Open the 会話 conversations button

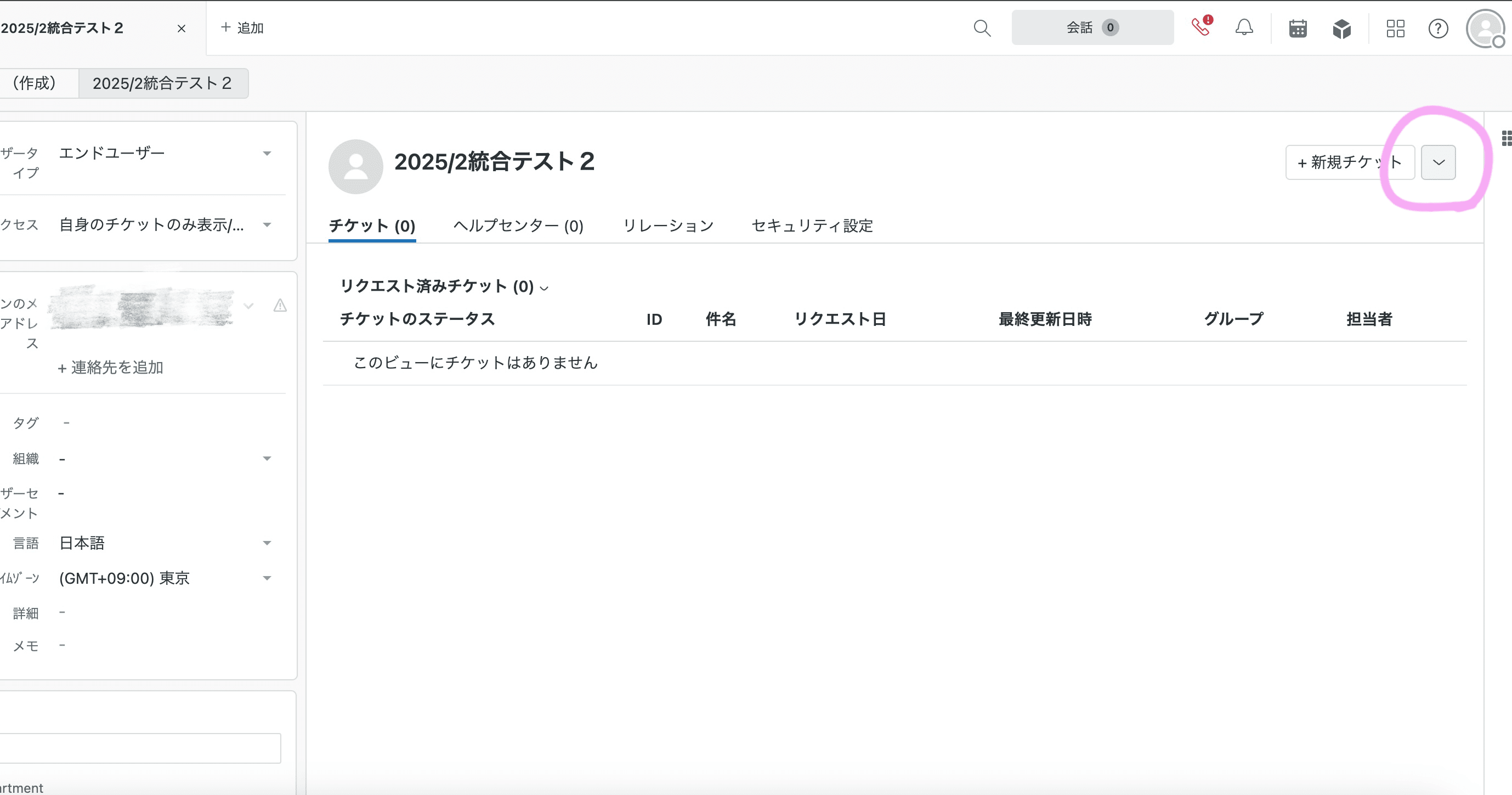pos(1092,27)
